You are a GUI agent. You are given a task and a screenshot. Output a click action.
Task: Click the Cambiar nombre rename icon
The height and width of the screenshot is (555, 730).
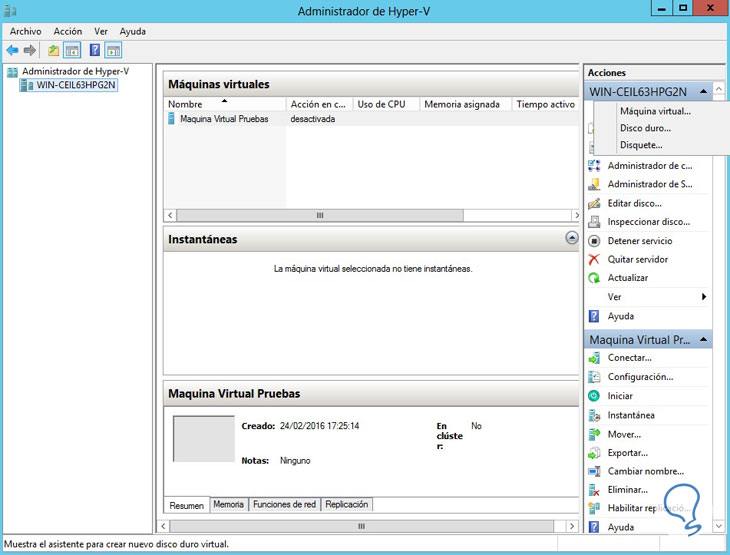594,471
